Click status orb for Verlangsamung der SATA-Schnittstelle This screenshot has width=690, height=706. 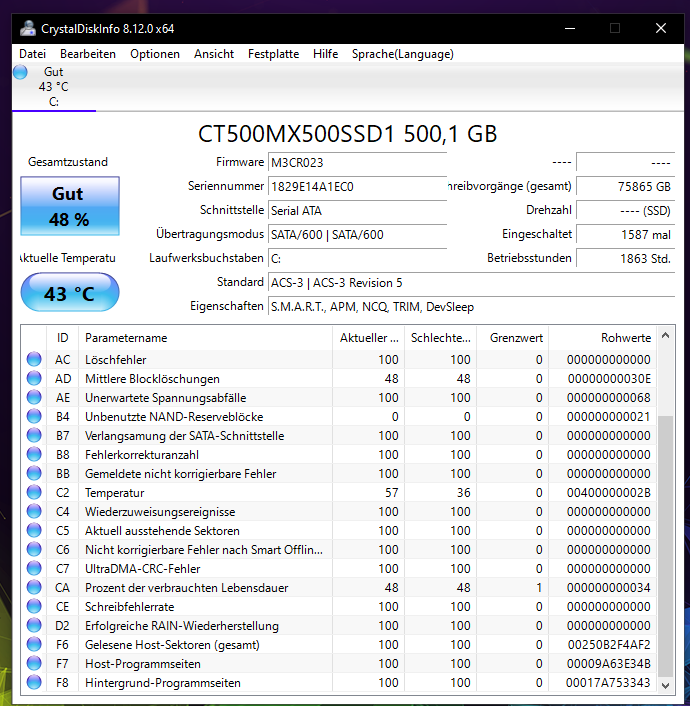click(34, 435)
